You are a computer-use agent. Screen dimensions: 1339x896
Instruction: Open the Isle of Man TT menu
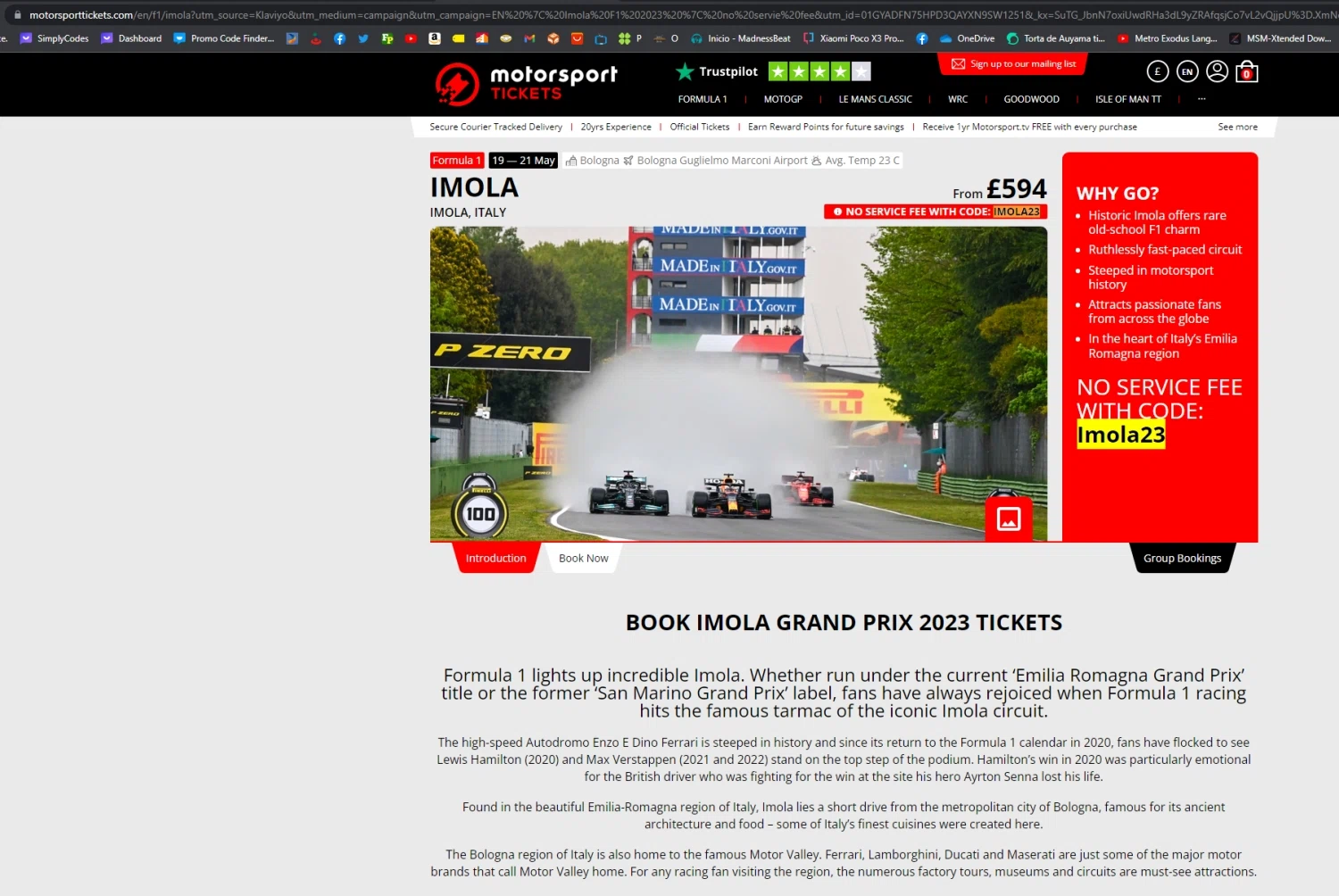tap(1128, 99)
